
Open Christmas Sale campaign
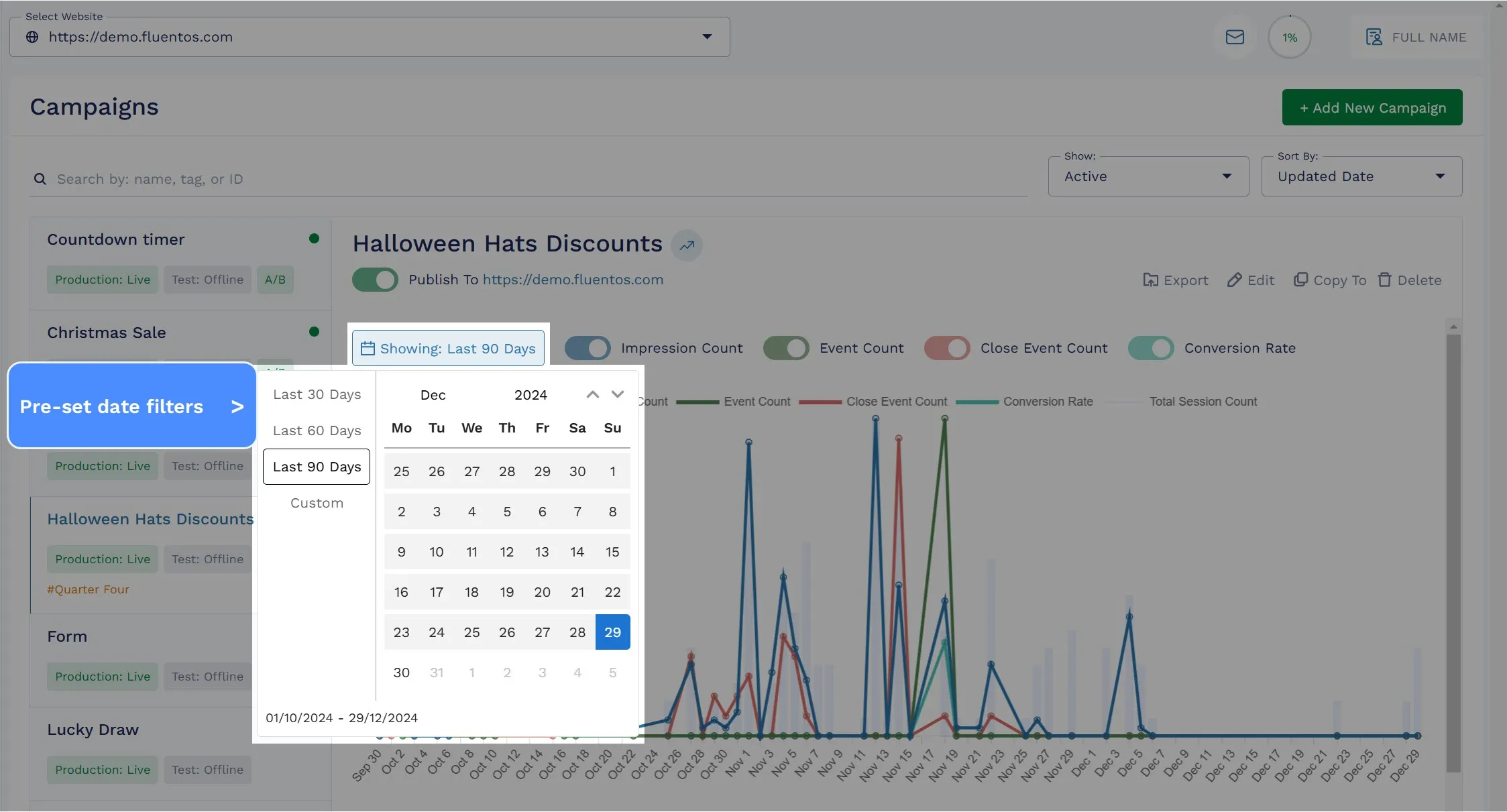106,333
